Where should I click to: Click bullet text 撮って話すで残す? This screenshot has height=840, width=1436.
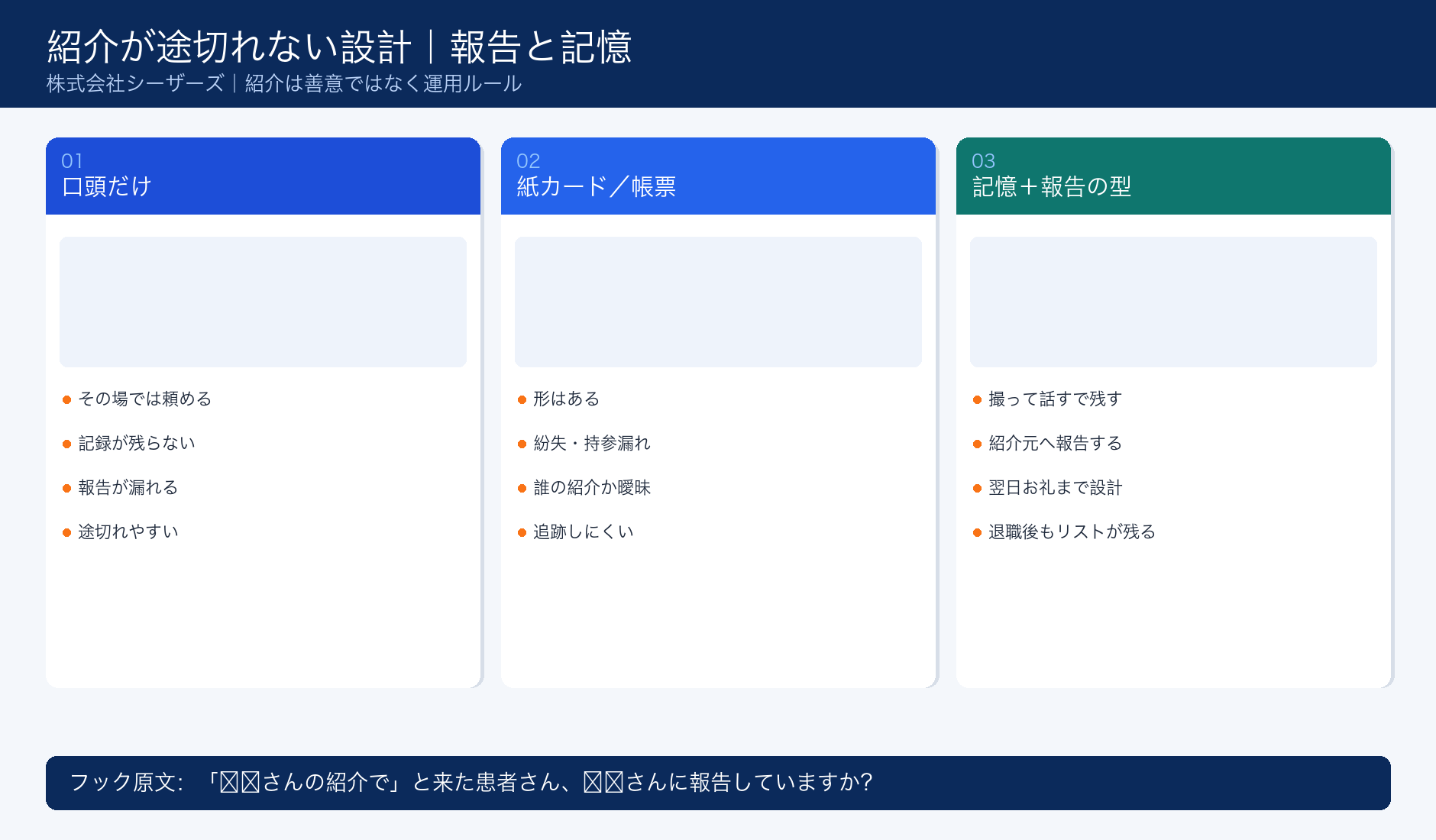coord(1056,399)
